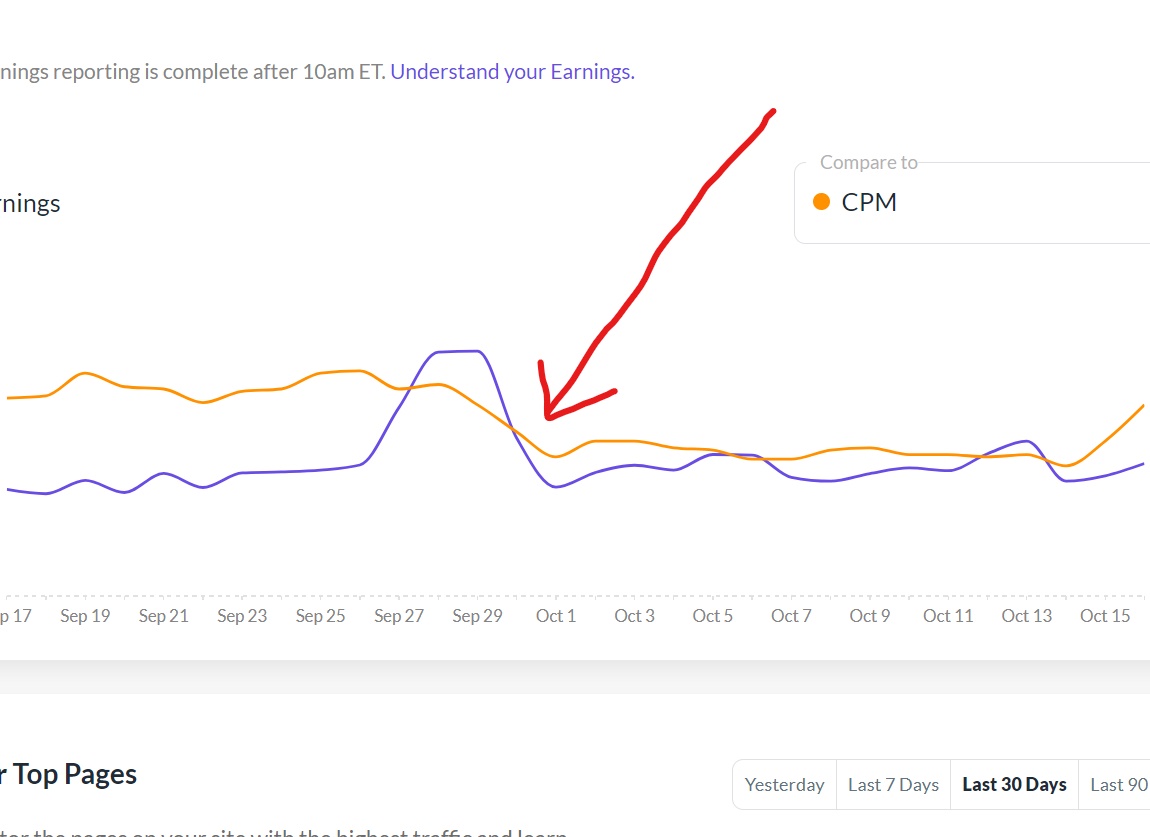Click the Sep 19 axis label
The image size is (1150, 837).
tap(85, 616)
